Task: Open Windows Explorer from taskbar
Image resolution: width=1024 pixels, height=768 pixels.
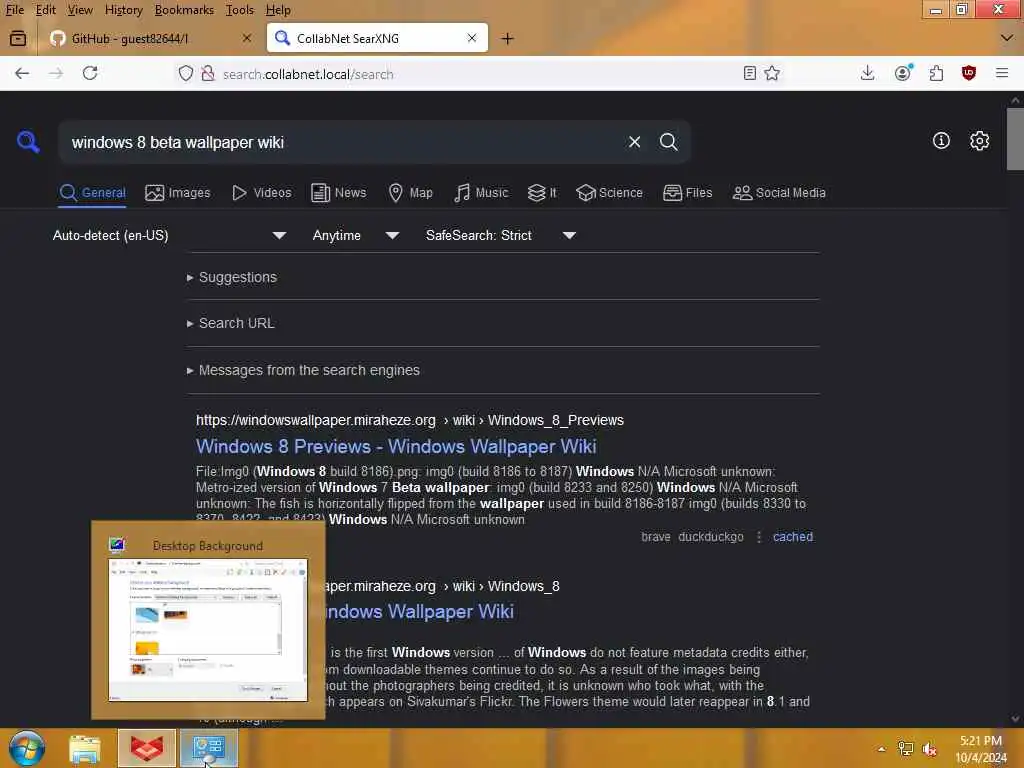Action: point(85,748)
